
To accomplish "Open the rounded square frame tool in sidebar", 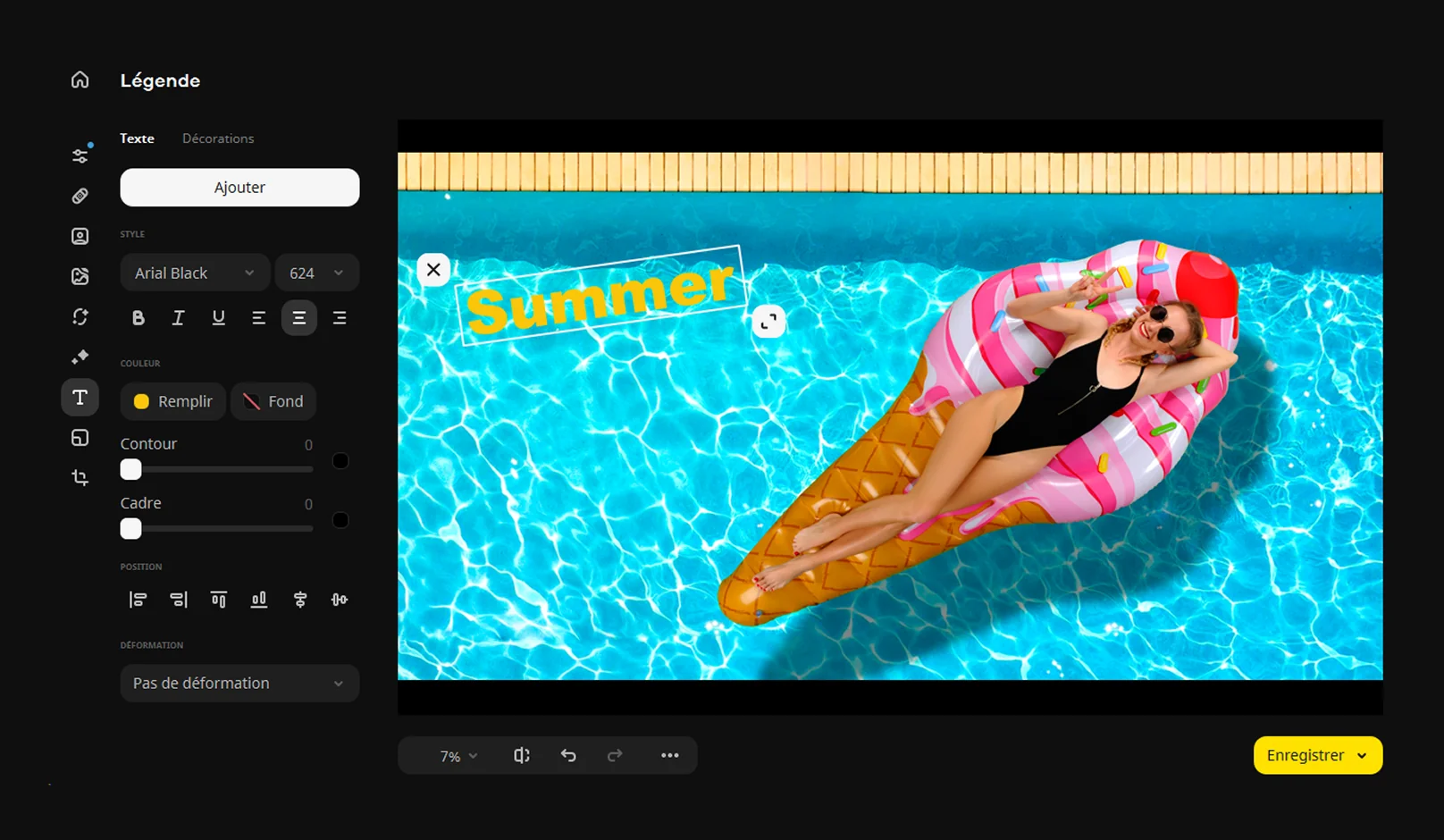I will (x=80, y=437).
